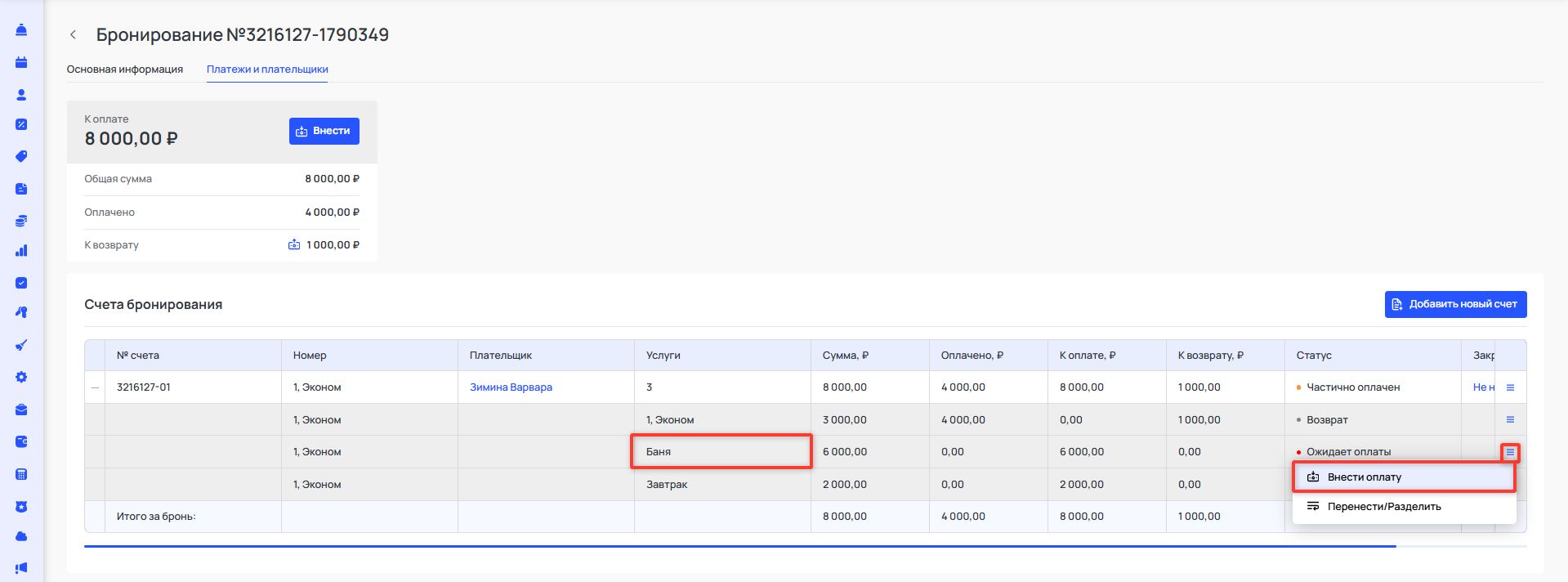Open actions menu for the Возврат row
Viewport: 1568px width, 582px height.
1510,419
